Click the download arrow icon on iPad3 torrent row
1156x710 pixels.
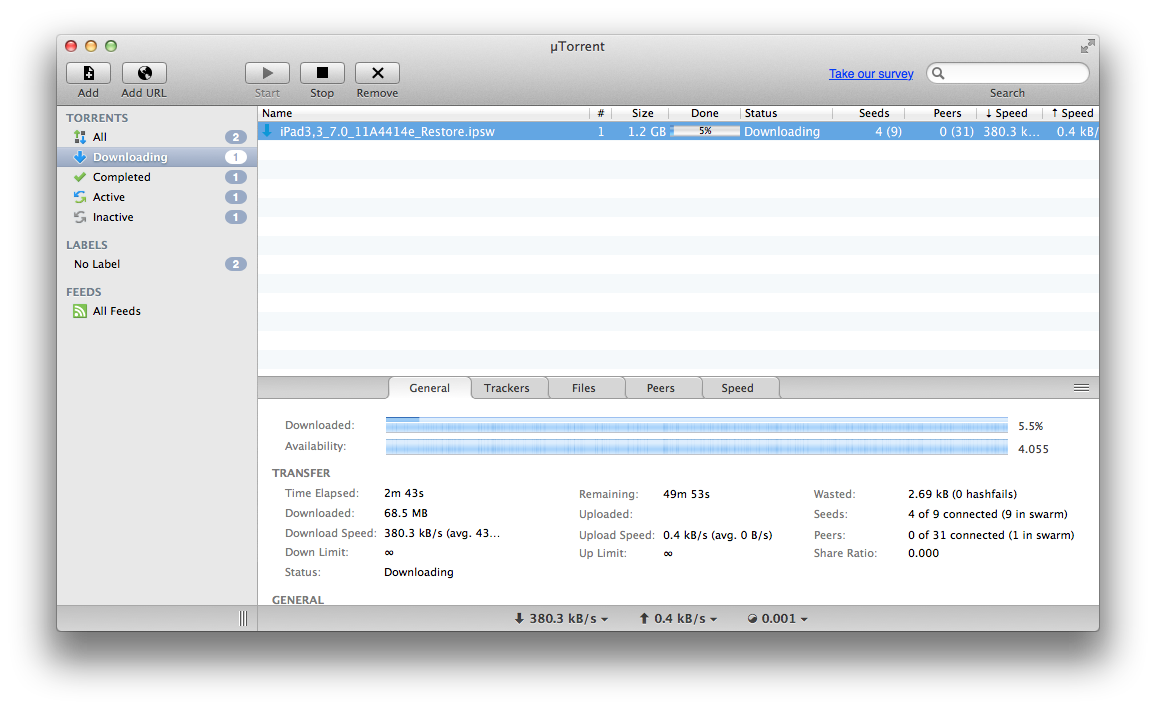point(267,130)
